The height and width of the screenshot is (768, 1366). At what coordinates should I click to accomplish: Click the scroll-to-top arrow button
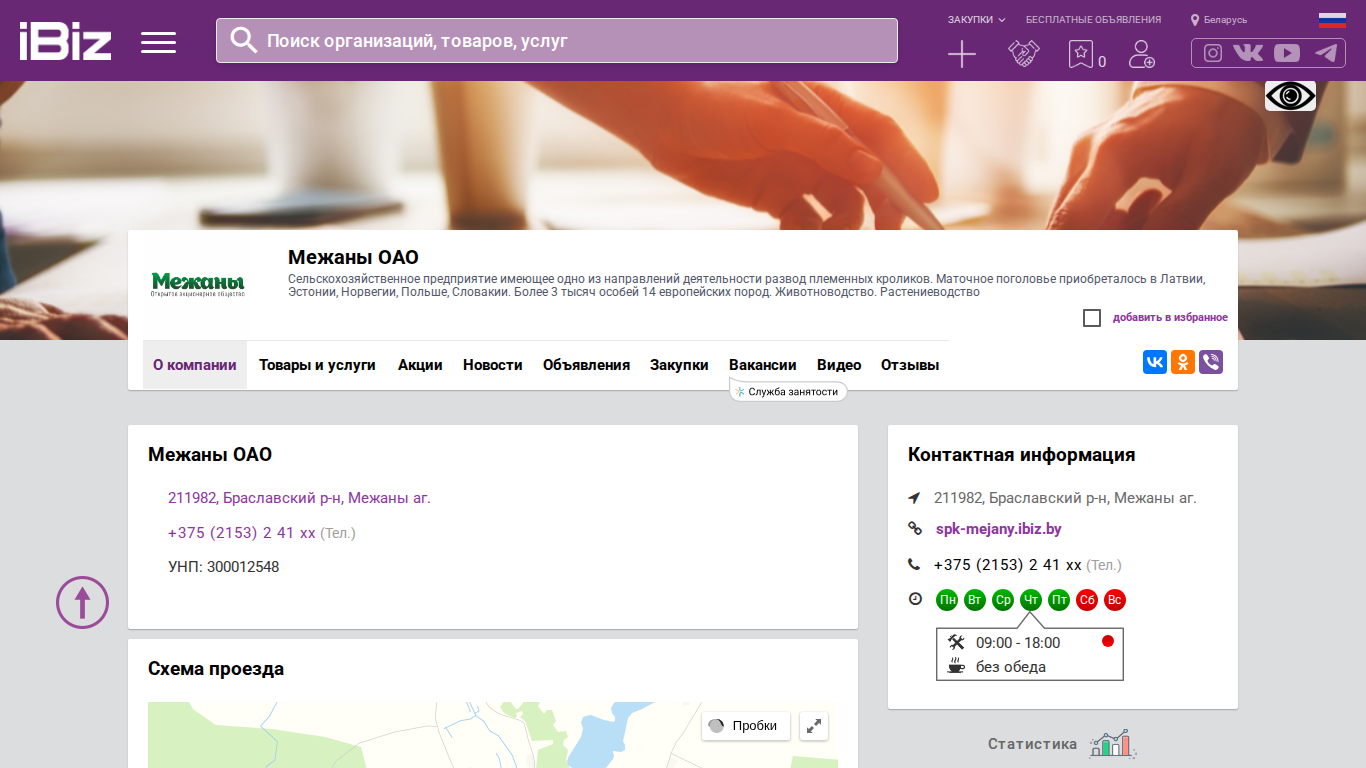tap(82, 602)
